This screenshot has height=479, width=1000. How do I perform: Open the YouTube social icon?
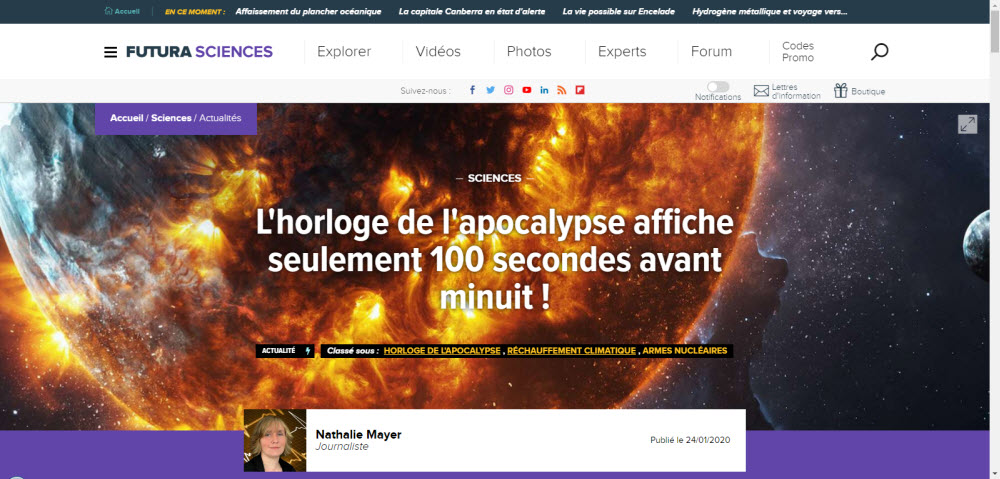(x=526, y=90)
